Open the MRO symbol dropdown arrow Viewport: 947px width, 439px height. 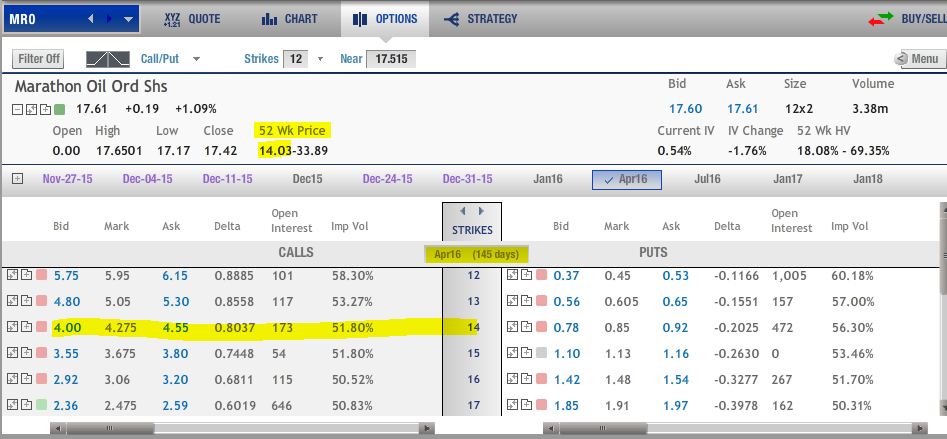tap(128, 19)
